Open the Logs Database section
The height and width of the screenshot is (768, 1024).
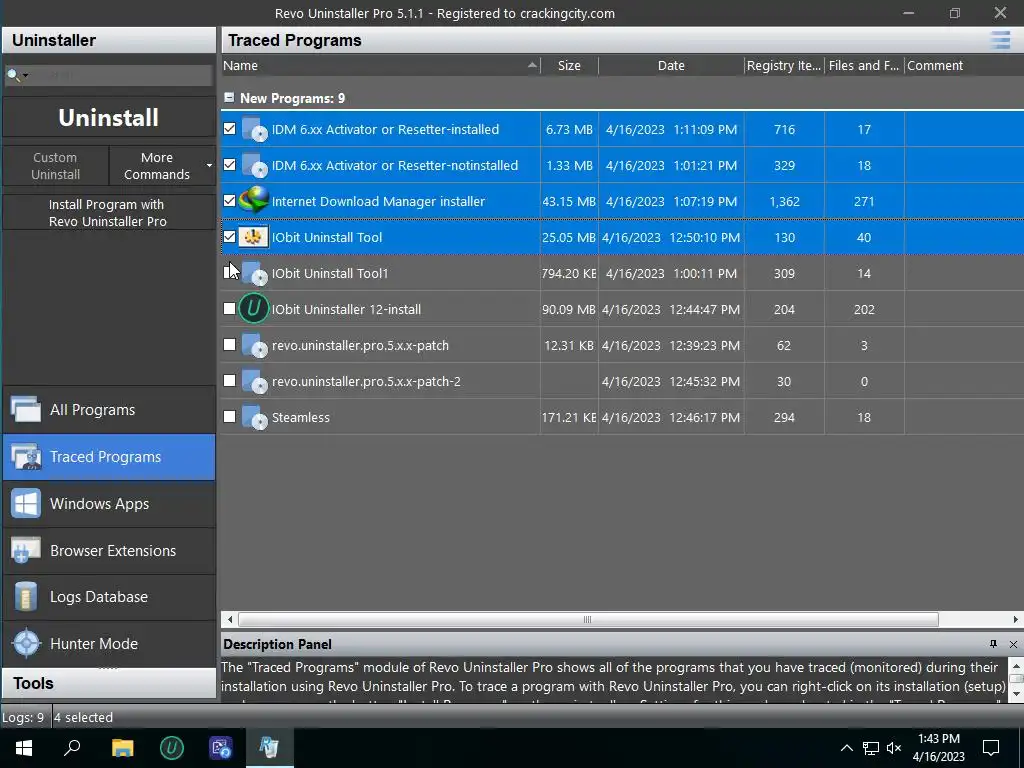point(108,597)
